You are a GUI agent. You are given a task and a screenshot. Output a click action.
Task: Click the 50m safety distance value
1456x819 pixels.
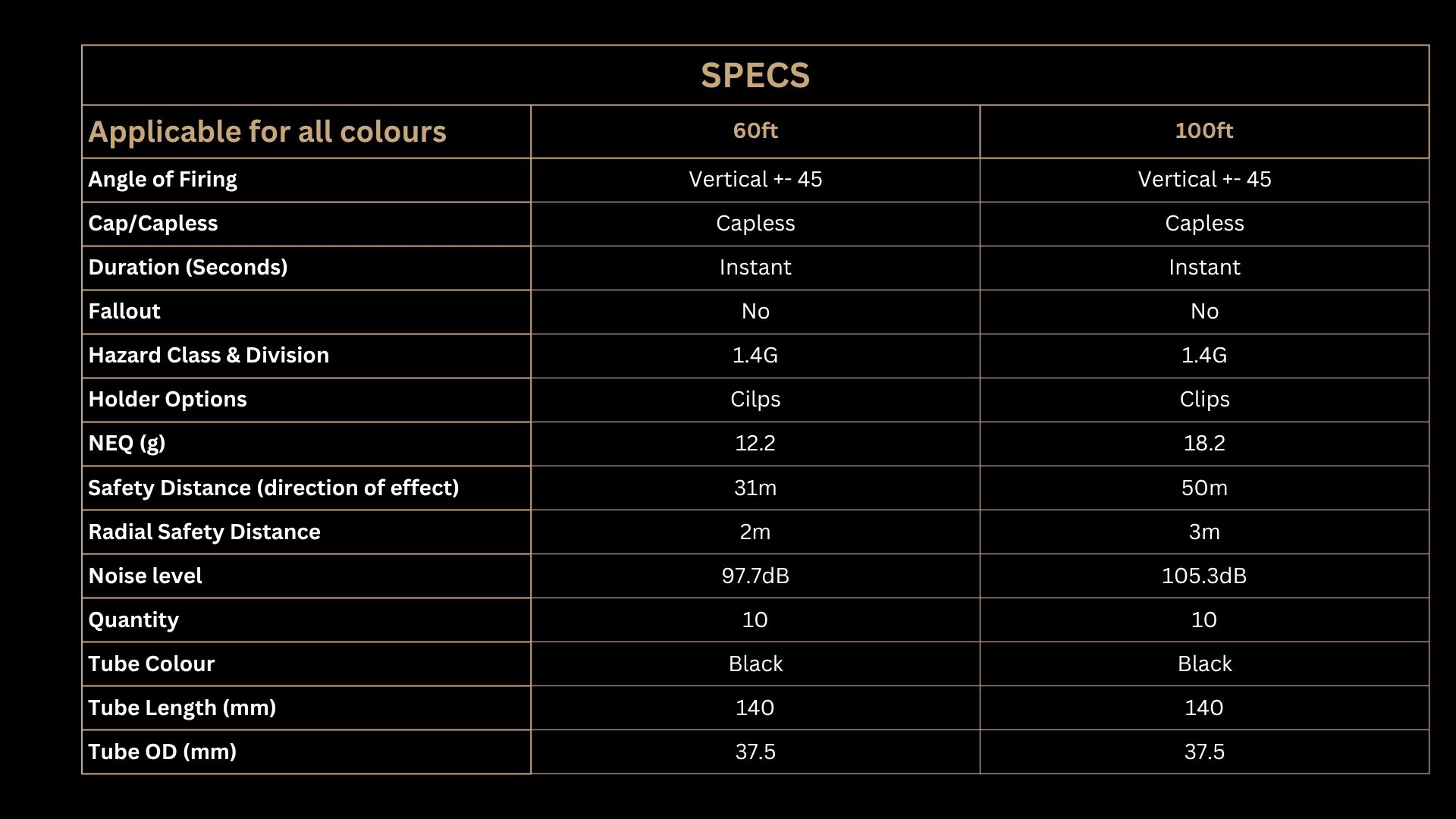click(x=1204, y=488)
